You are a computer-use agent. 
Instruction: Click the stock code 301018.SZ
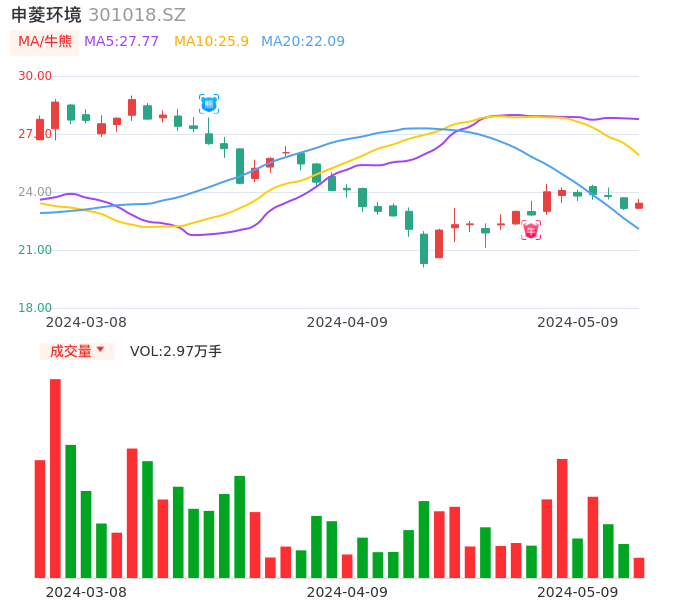tap(137, 15)
